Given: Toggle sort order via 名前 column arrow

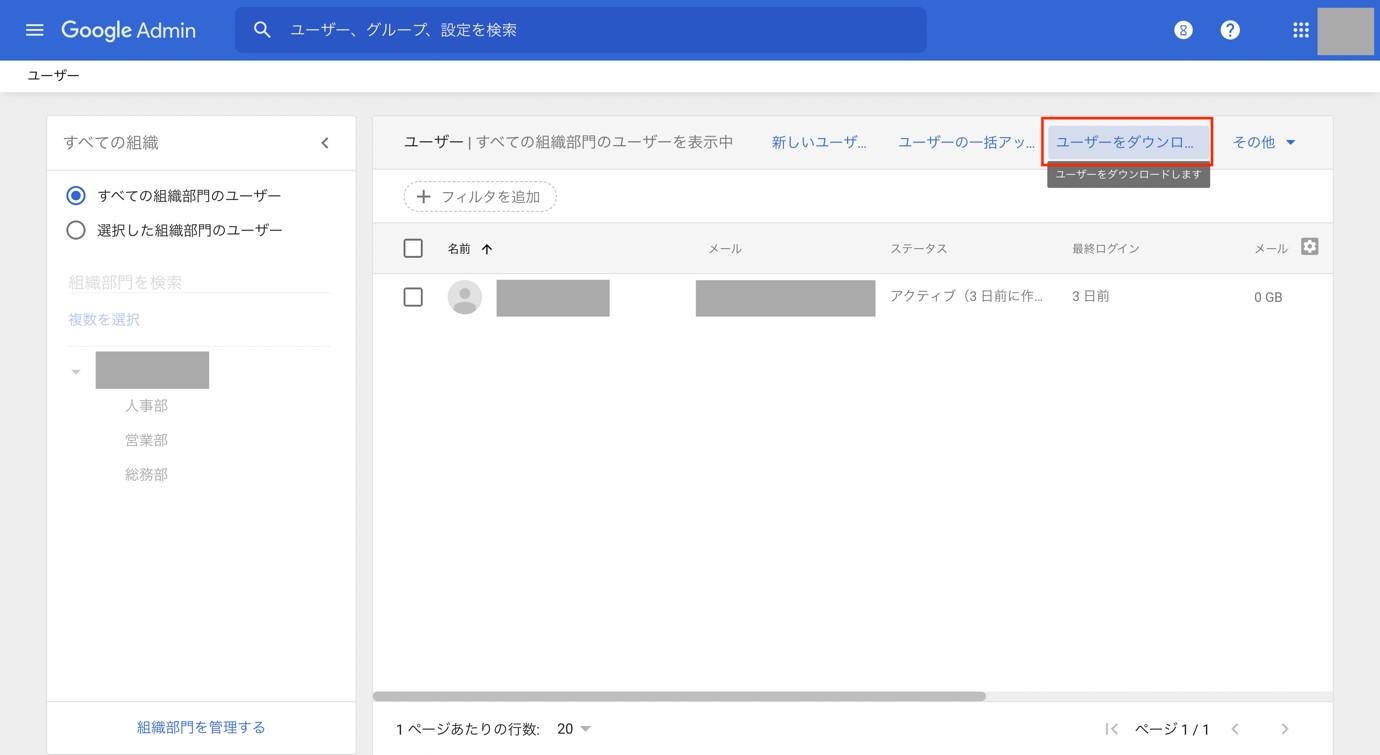Looking at the screenshot, I should click(486, 248).
